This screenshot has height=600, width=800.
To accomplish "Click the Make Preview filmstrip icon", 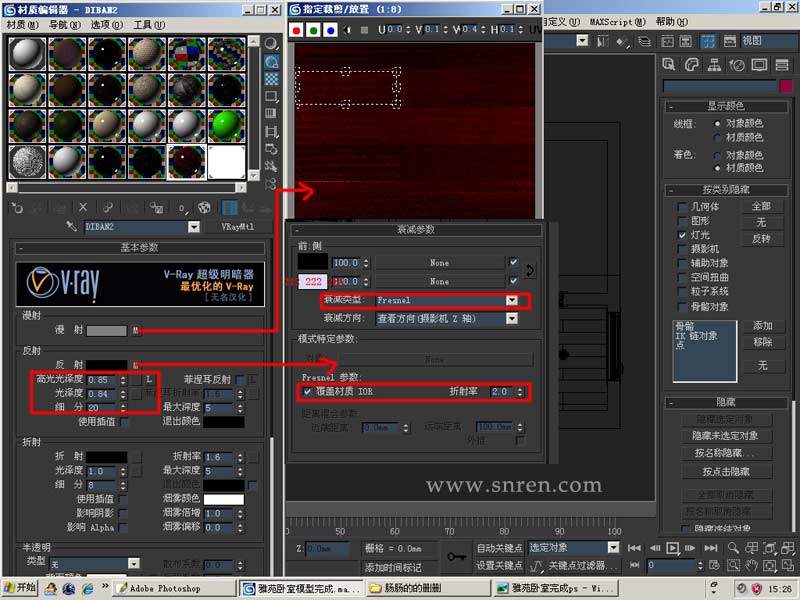I will (x=271, y=132).
